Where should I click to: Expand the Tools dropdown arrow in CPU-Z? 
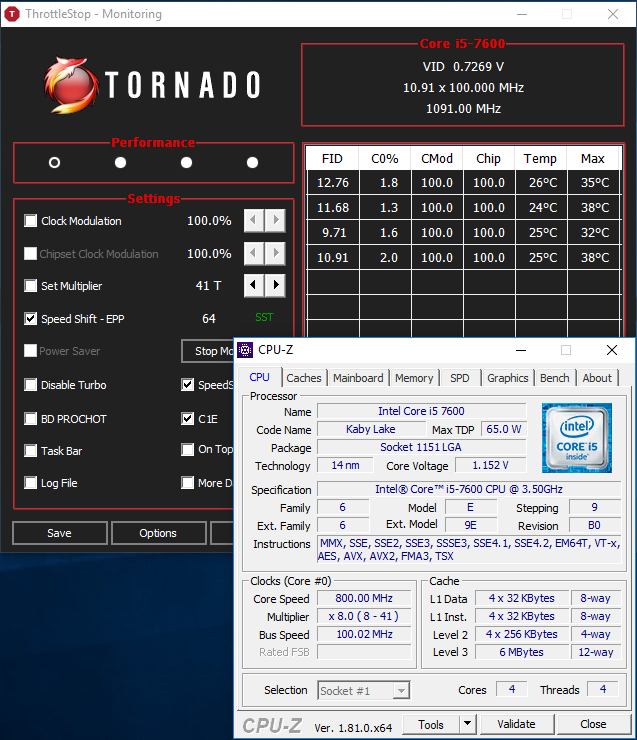467,723
